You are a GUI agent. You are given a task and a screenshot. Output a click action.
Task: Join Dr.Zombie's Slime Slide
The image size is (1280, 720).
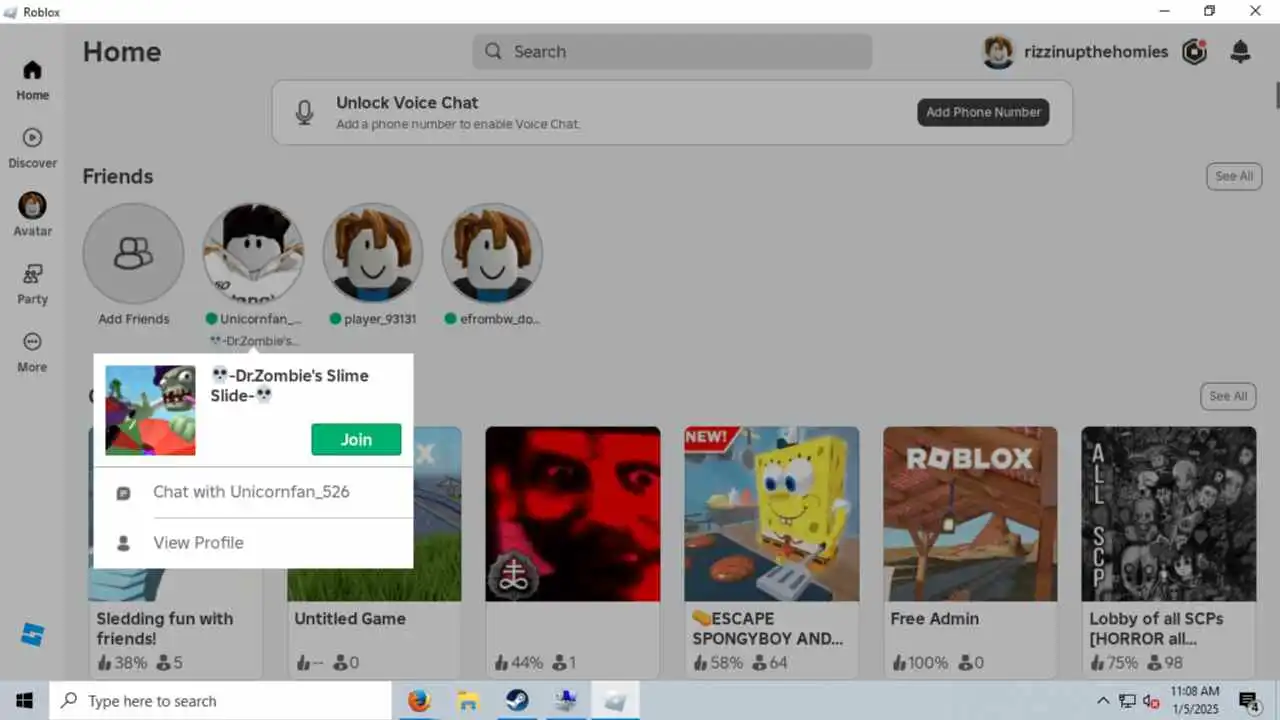(x=356, y=439)
